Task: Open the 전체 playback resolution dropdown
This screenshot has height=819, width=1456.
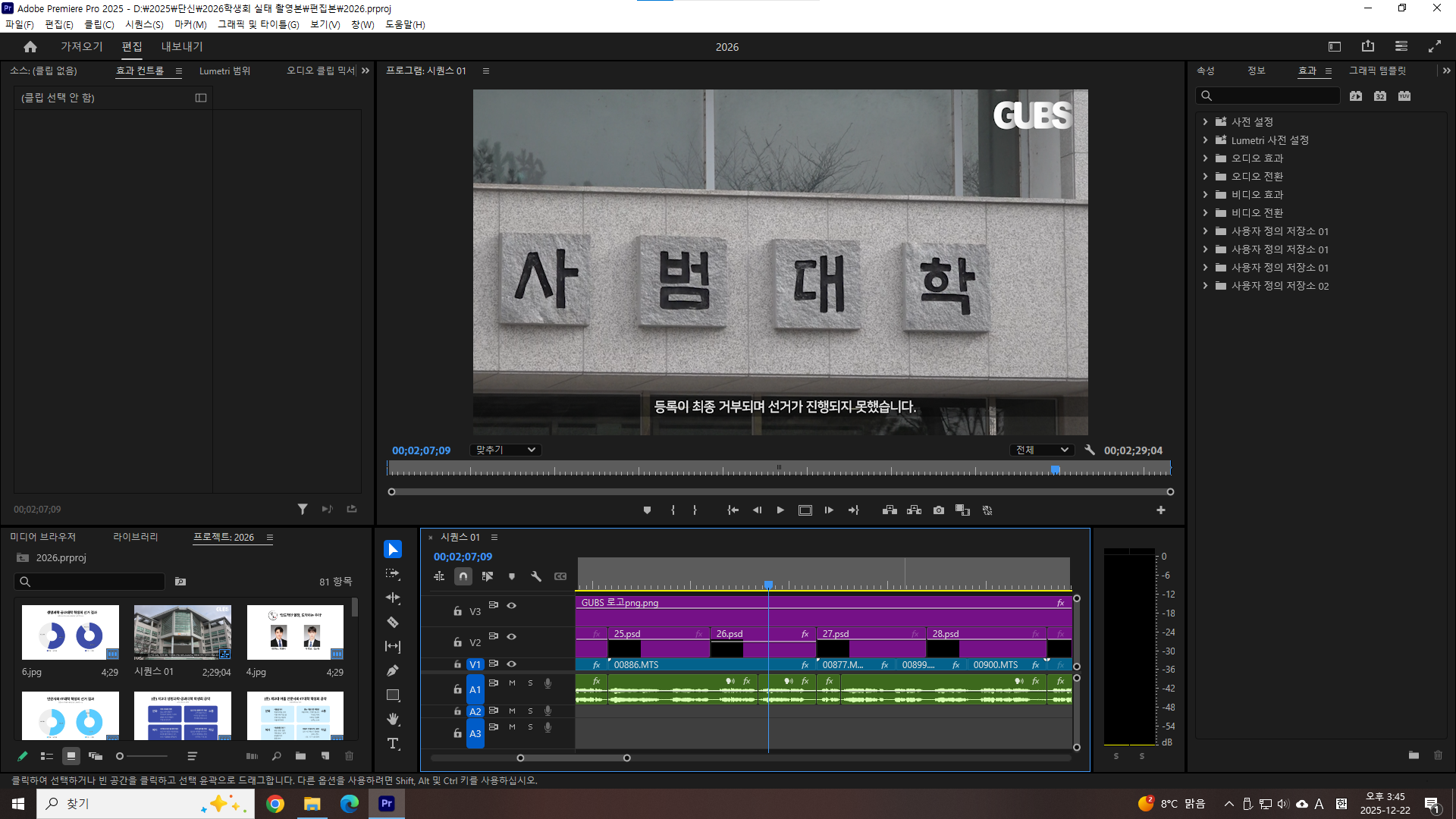Action: coord(1042,450)
